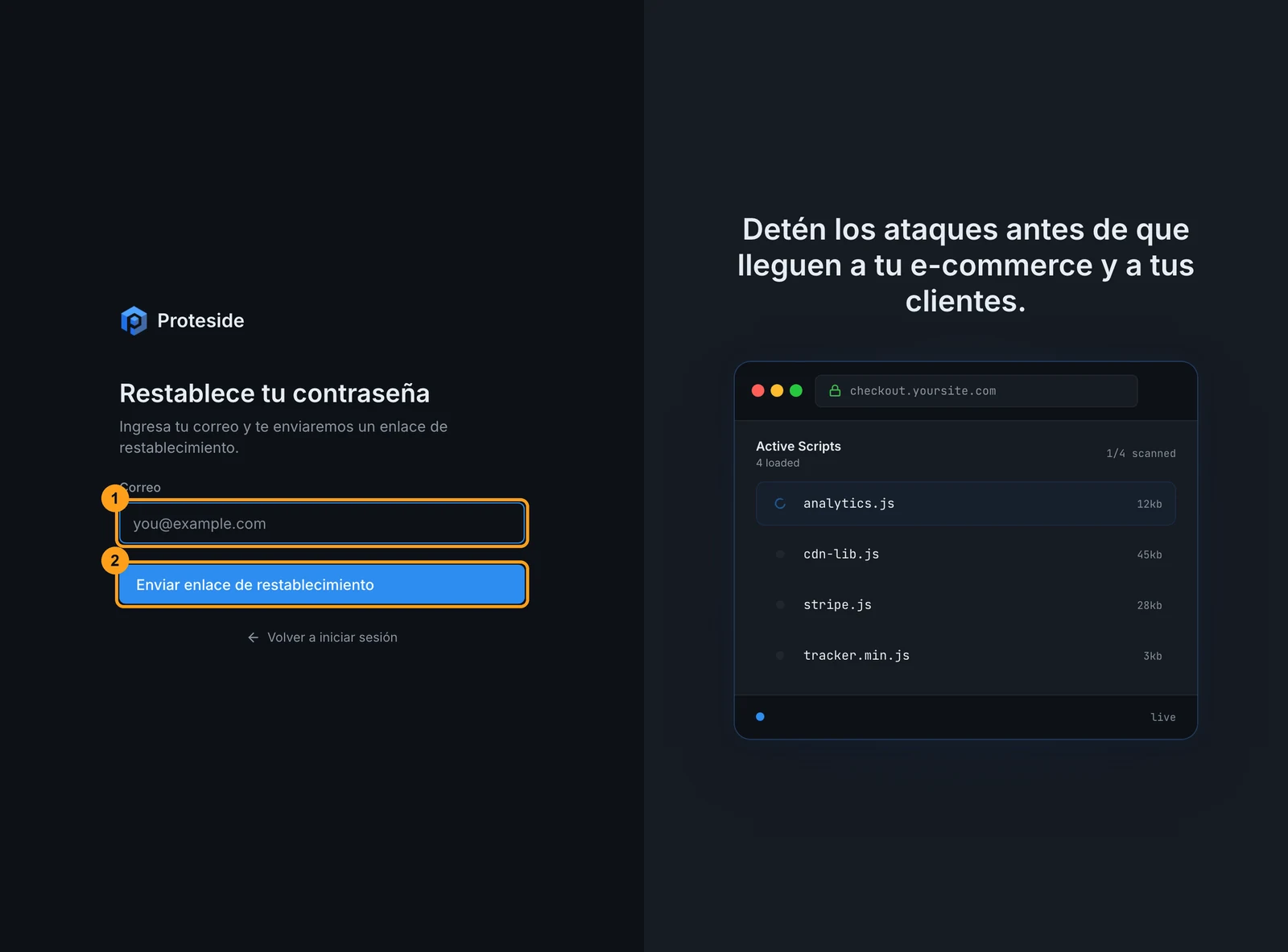This screenshot has width=1288, height=952.
Task: Click the Proteside brand name text
Action: [200, 320]
